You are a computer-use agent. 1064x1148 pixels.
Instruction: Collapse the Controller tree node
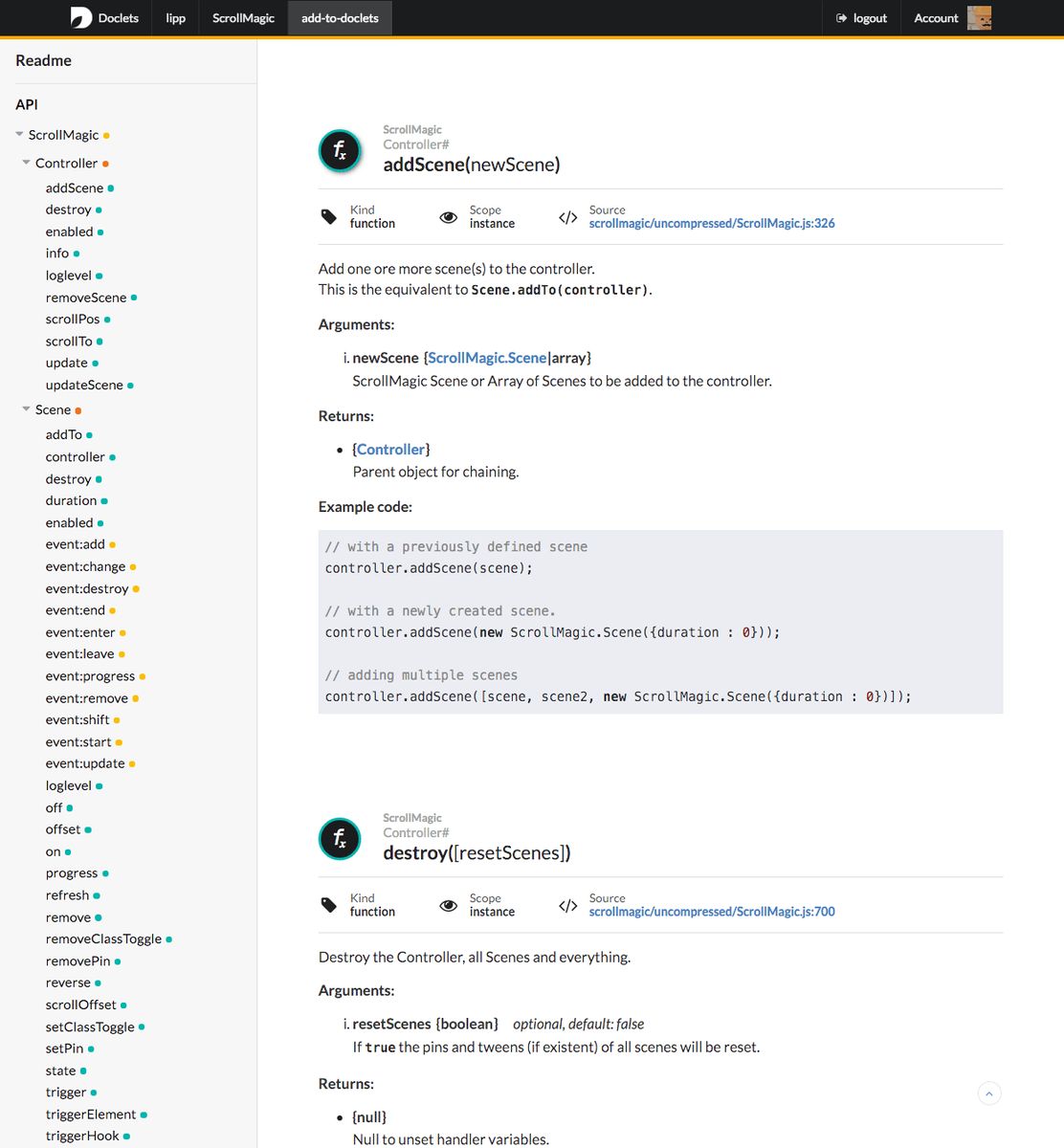(x=26, y=163)
